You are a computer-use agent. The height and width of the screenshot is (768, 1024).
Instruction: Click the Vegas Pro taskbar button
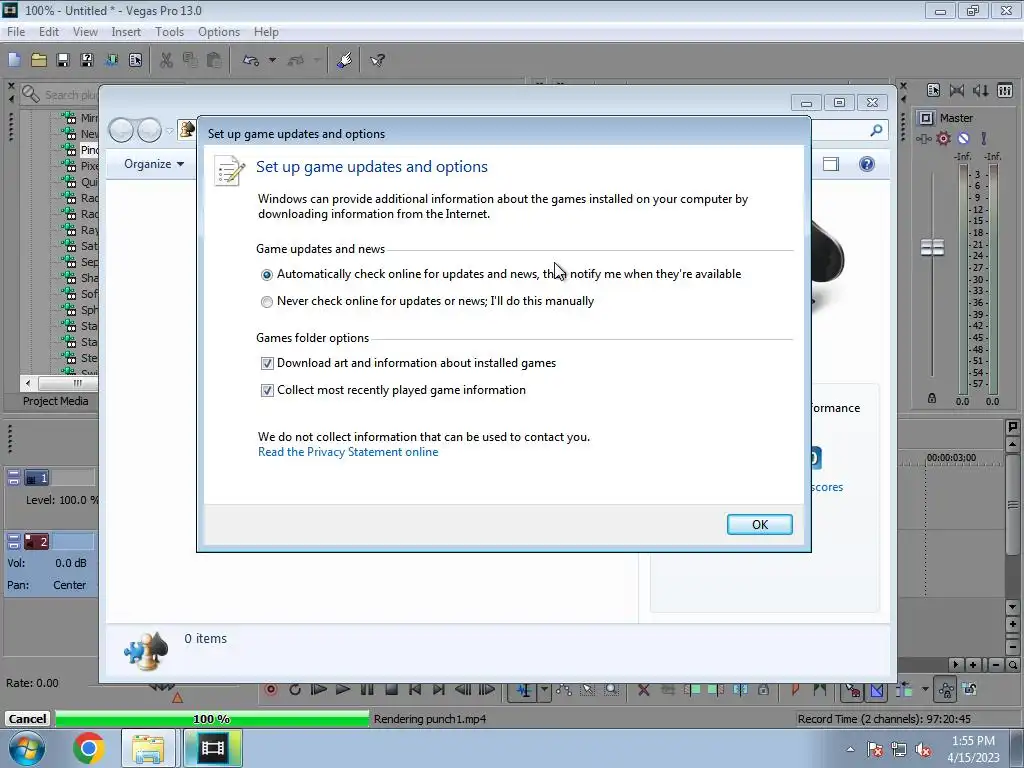pyautogui.click(x=212, y=748)
